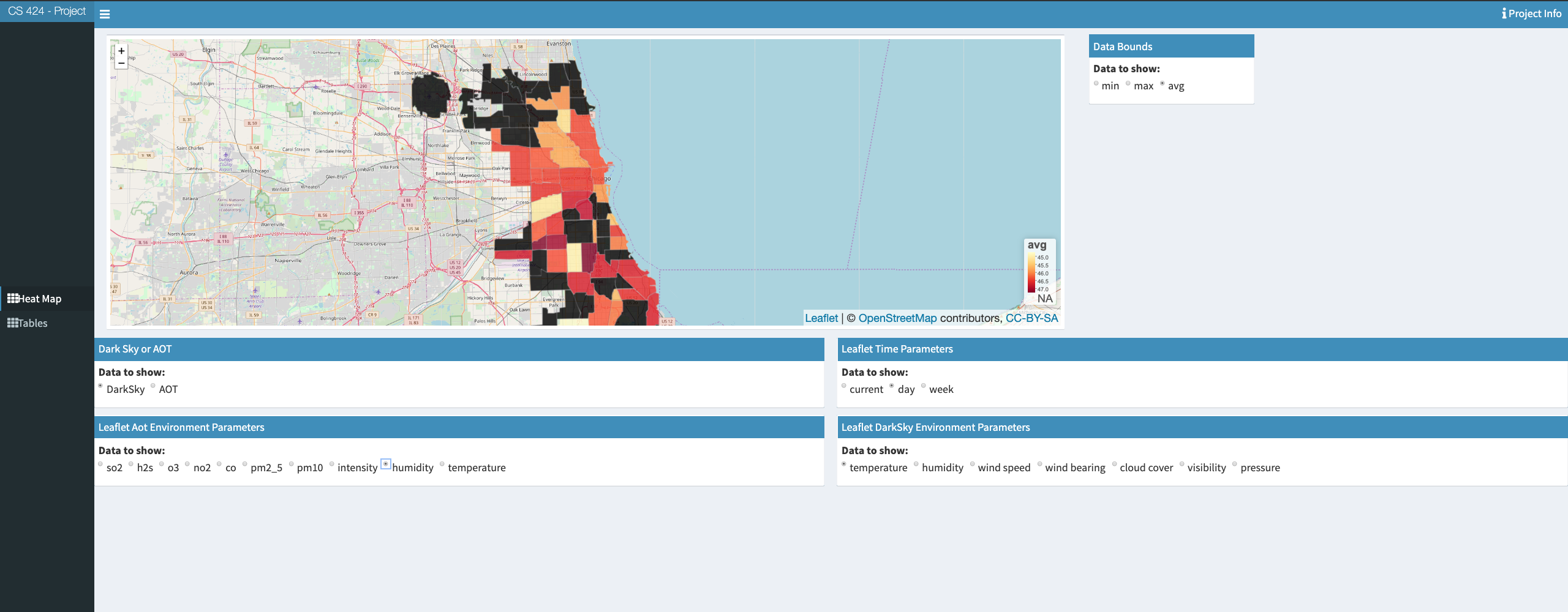Viewport: 1568px width, 612px height.
Task: Select the current time parameter
Action: [844, 386]
